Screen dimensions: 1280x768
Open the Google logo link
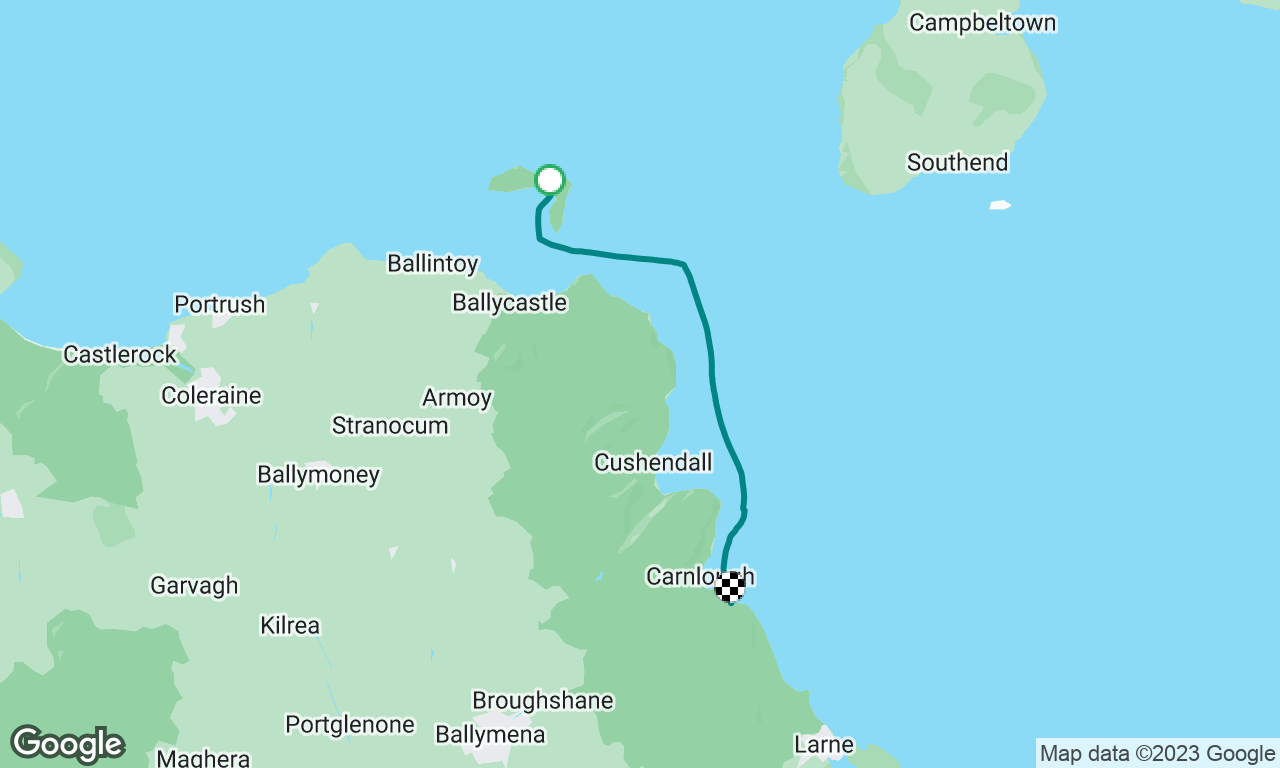pyautogui.click(x=67, y=744)
